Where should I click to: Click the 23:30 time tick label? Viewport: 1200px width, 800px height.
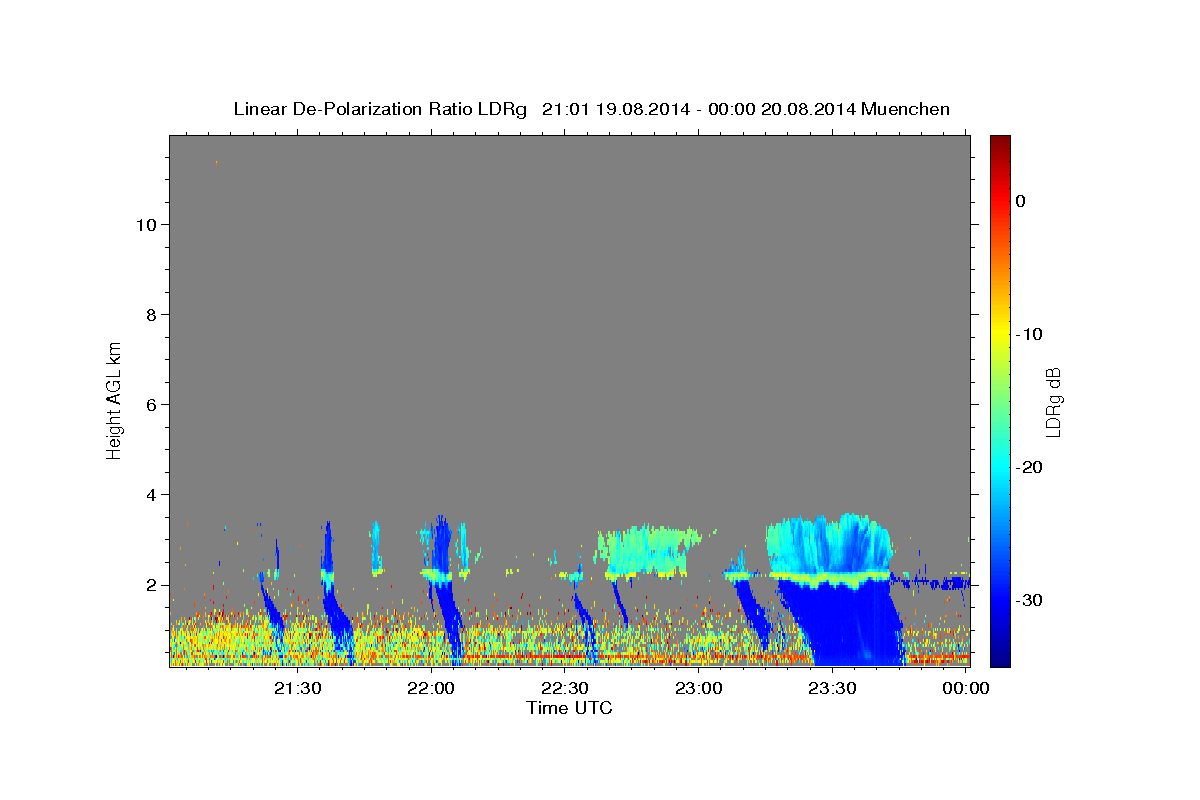(832, 688)
